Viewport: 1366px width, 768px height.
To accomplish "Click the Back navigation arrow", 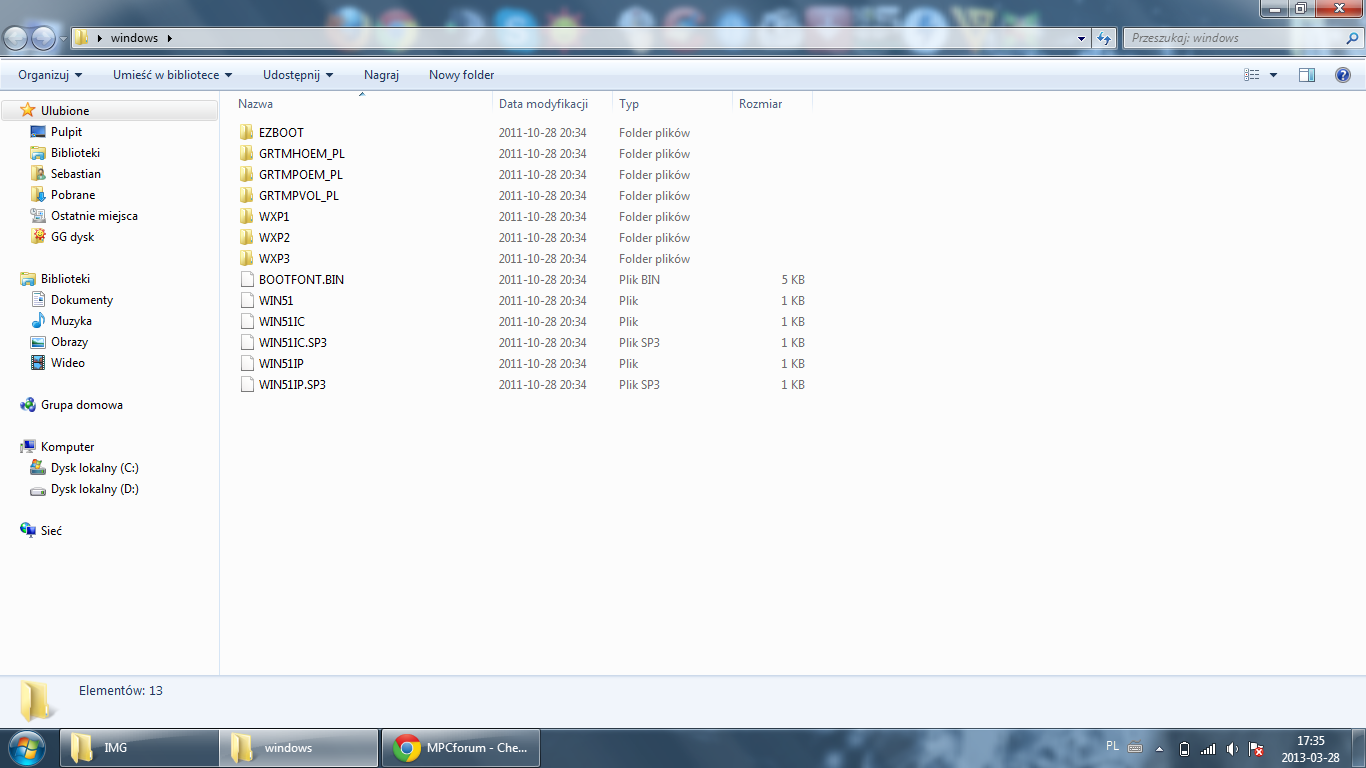I will (x=16, y=38).
